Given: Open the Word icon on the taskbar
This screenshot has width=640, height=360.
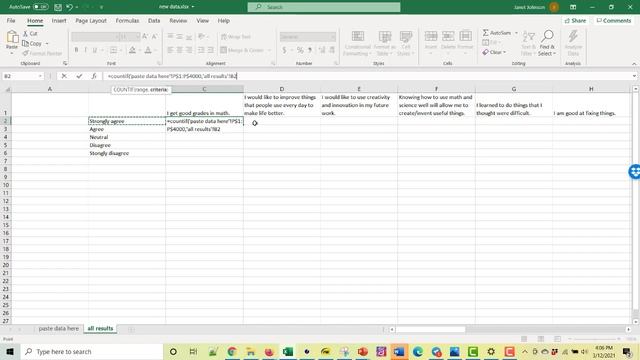Looking at the screenshot, I should pyautogui.click(x=399, y=351).
